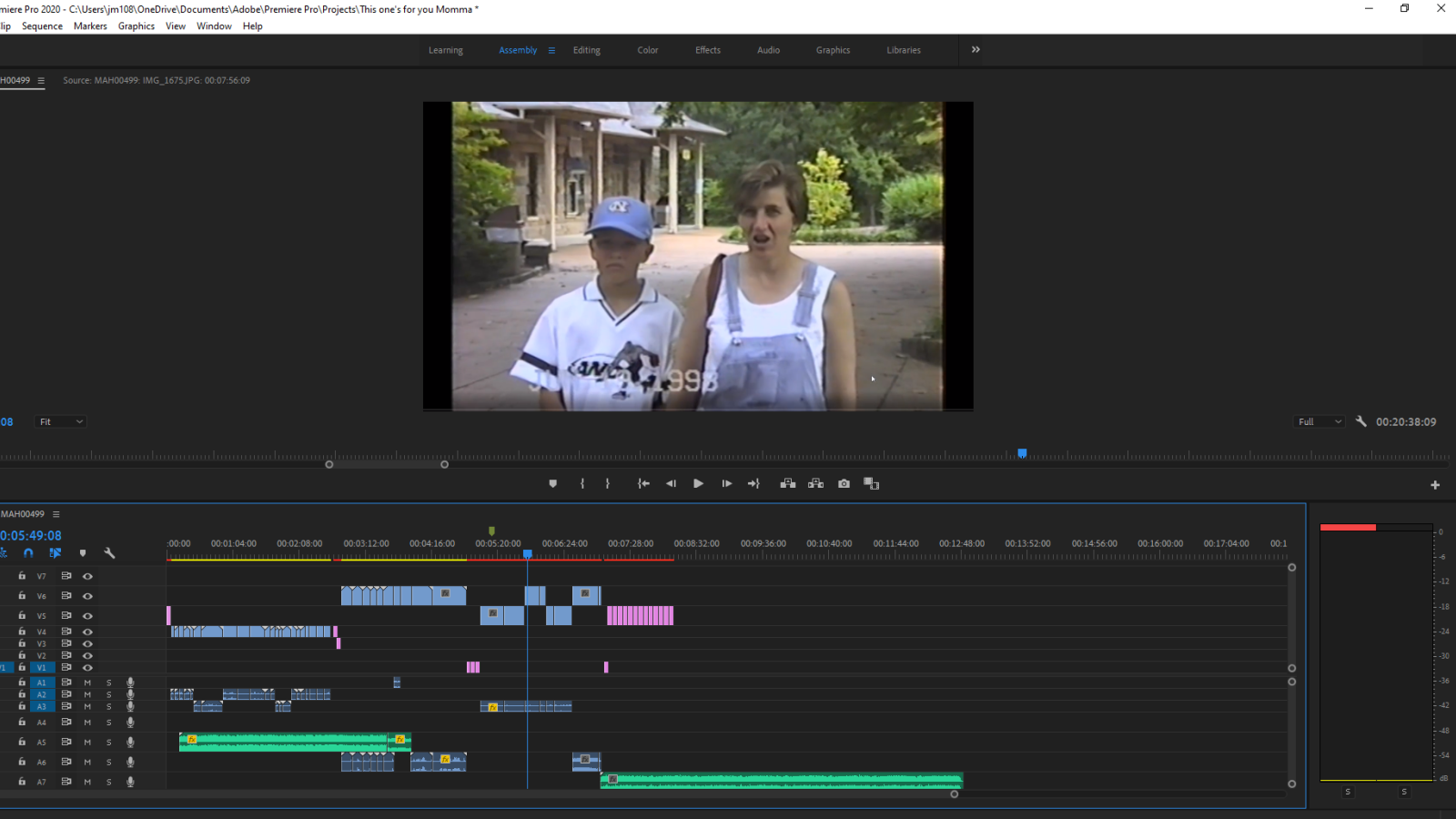Open Timeline Display Settings wrench
1456x819 pixels.
coord(109,553)
